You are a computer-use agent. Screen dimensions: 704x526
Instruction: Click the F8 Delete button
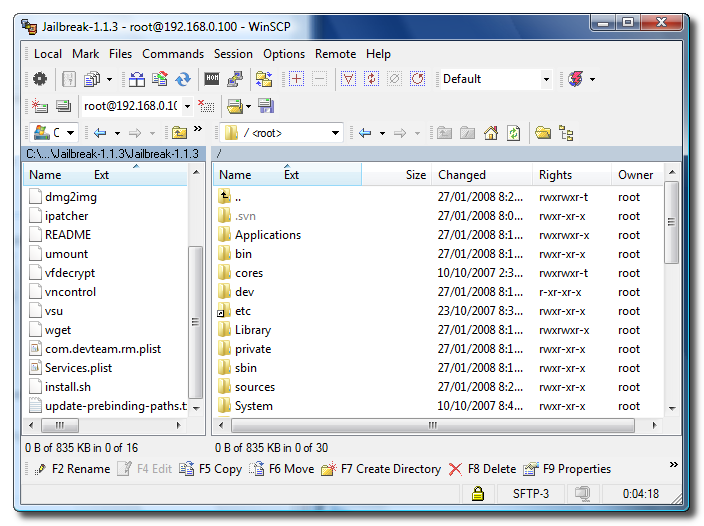pyautogui.click(x=482, y=469)
